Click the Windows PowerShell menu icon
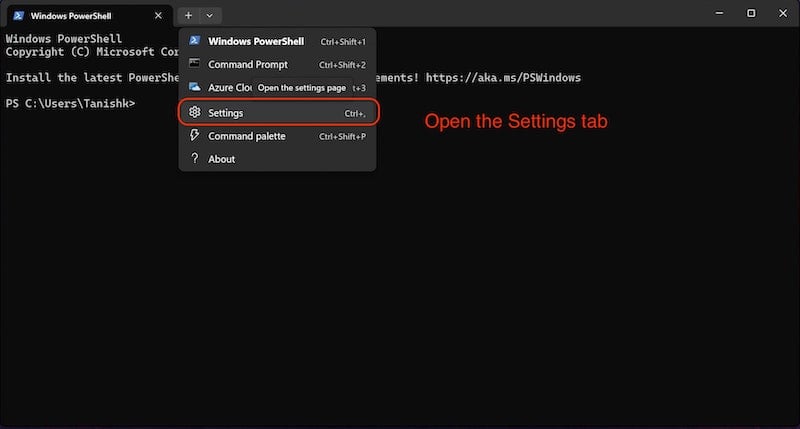This screenshot has width=800, height=429. [194, 40]
